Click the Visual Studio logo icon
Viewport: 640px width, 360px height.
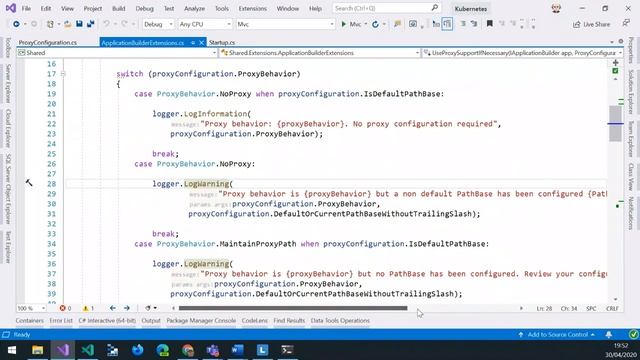coord(11,8)
